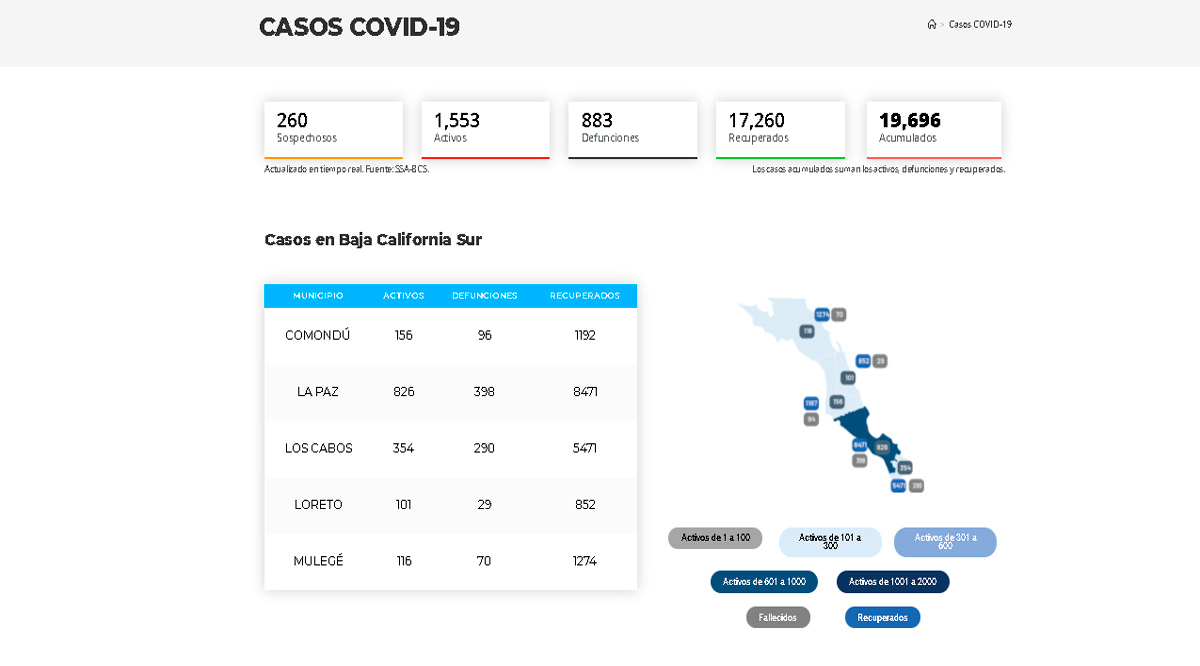Click the dark 116 badge on the map
The height and width of the screenshot is (666, 1200).
point(807,331)
